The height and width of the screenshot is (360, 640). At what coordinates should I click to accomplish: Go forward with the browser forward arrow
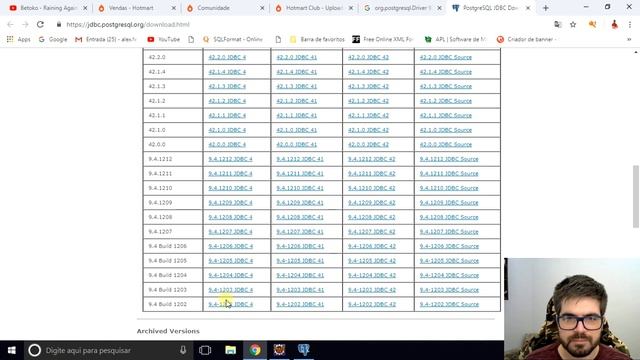[25, 24]
